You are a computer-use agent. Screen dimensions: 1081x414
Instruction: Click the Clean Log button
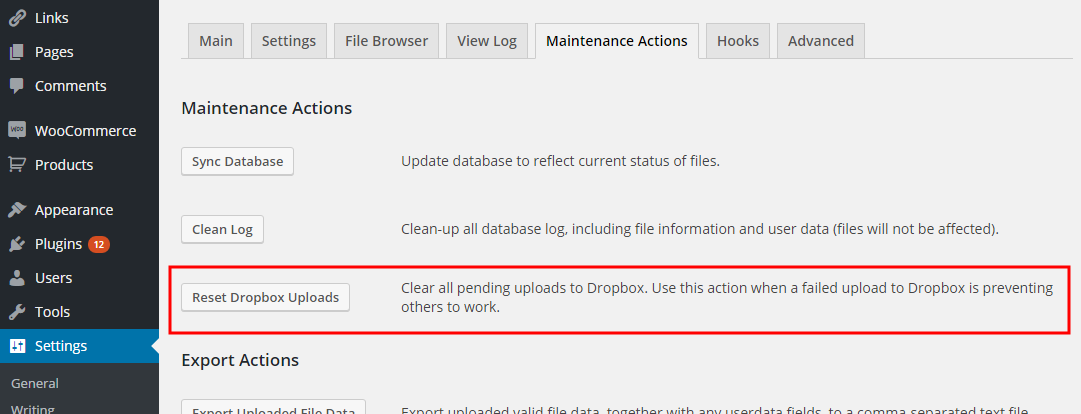tap(222, 229)
